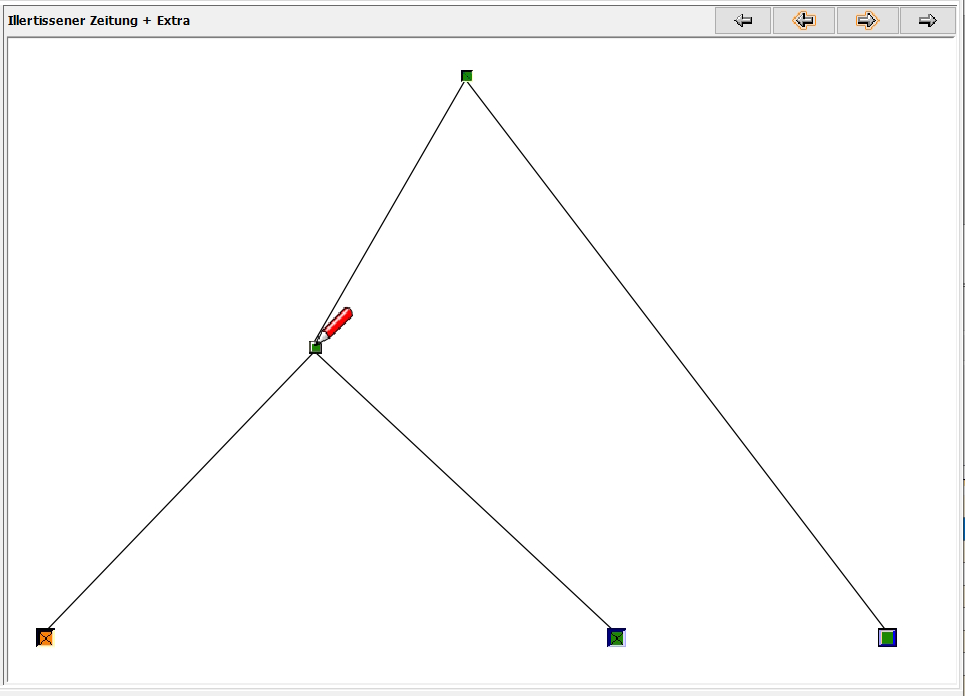This screenshot has width=965, height=696.
Task: Click the orange-highlighted back arrow icon
Action: click(804, 20)
